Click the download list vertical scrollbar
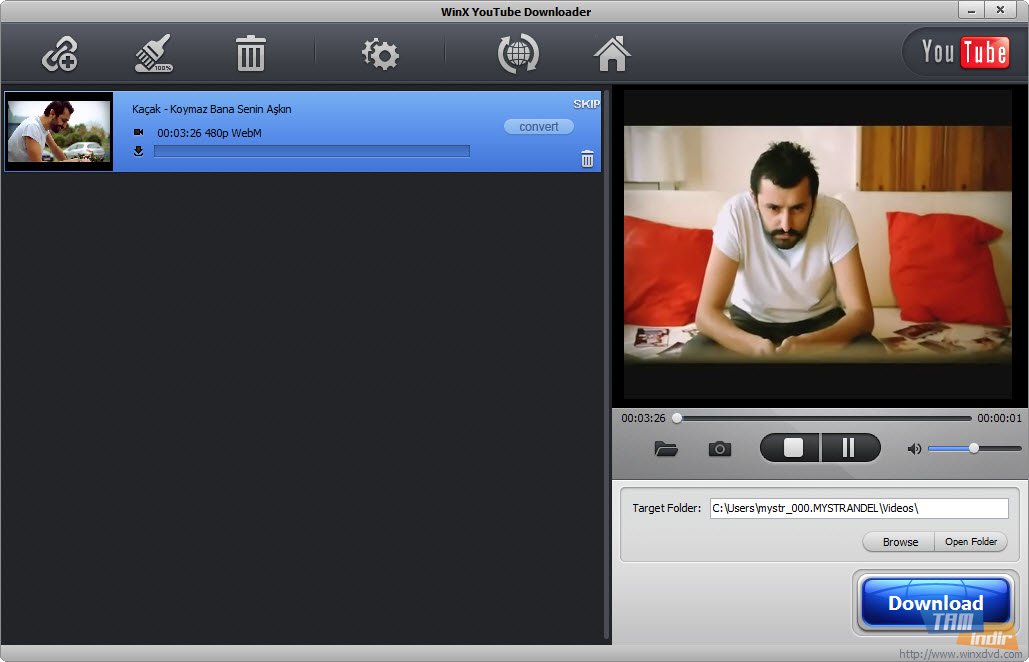Screen dimensions: 1029x662 coord(606,365)
